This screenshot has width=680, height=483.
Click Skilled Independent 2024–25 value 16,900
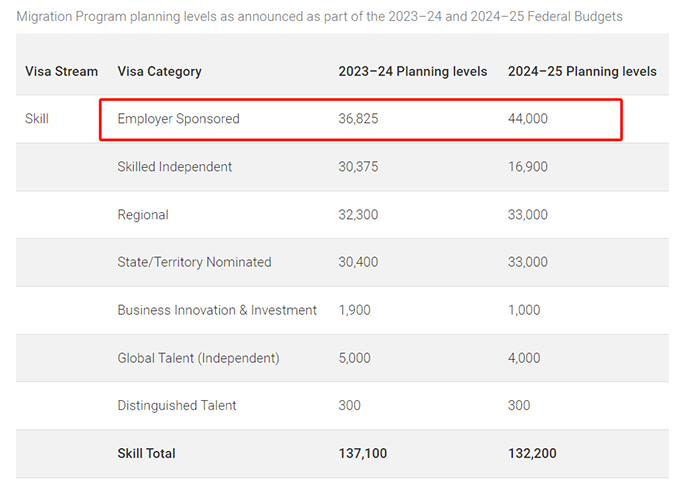[528, 167]
